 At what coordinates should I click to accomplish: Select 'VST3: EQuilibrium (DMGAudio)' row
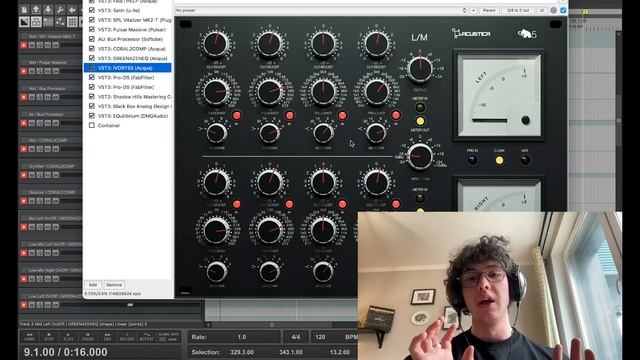point(127,116)
